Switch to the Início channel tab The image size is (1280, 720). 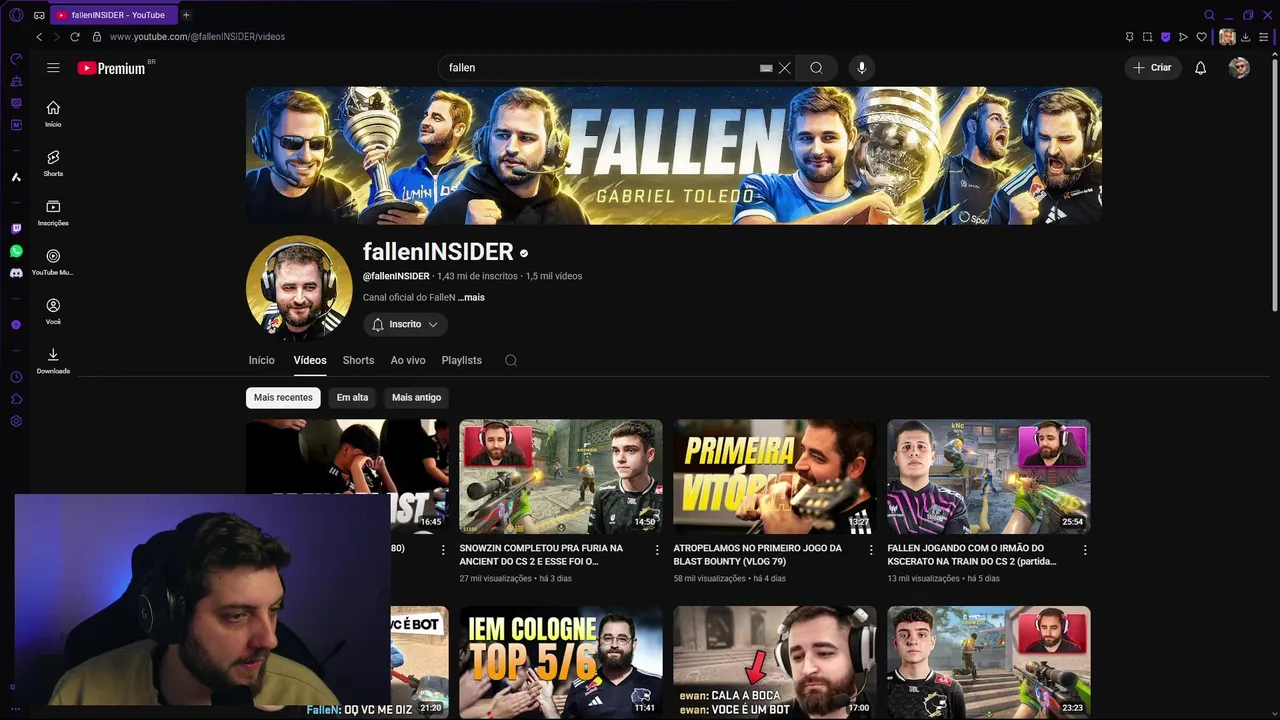(261, 360)
